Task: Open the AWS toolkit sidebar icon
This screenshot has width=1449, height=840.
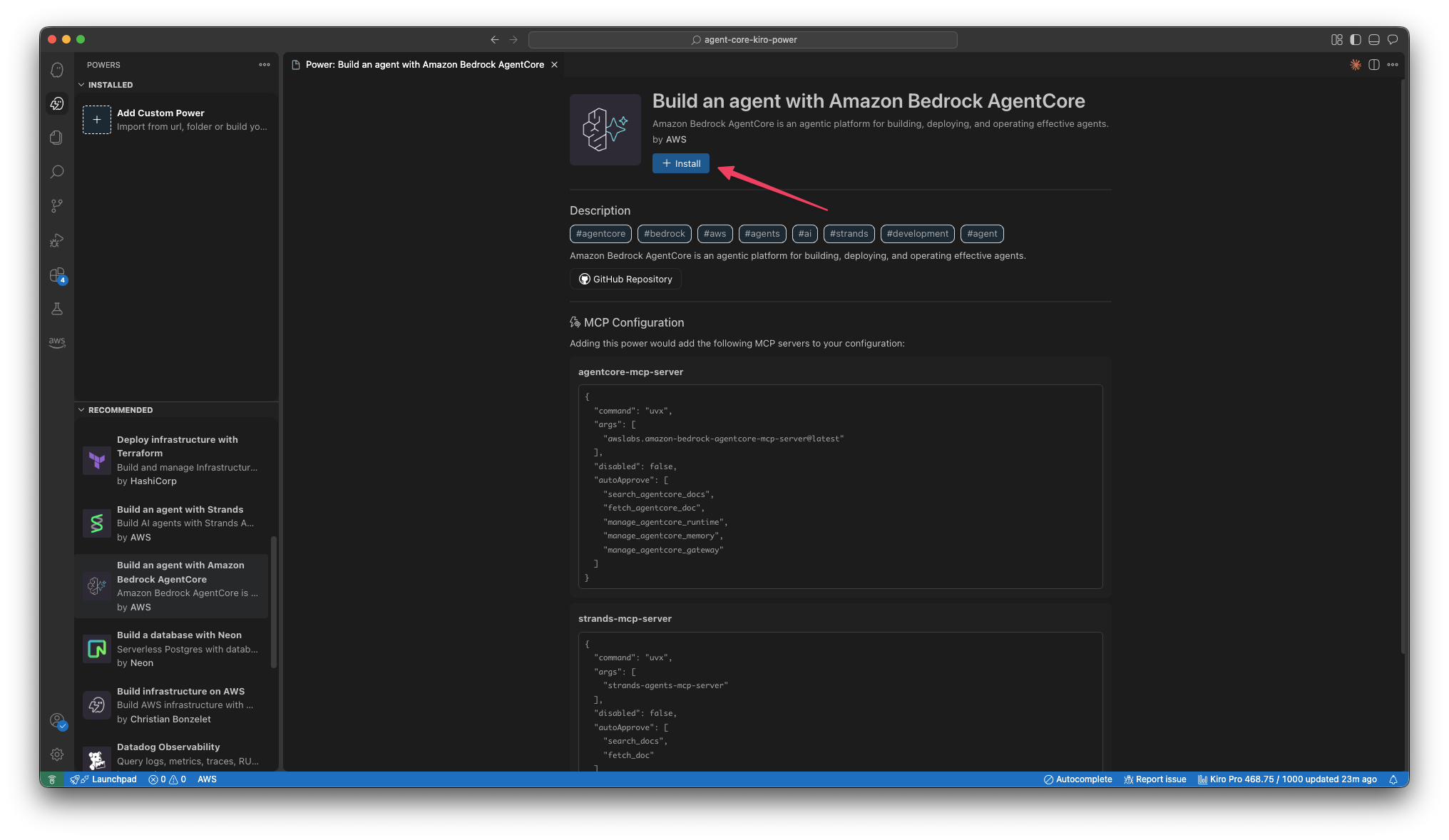Action: pyautogui.click(x=57, y=342)
